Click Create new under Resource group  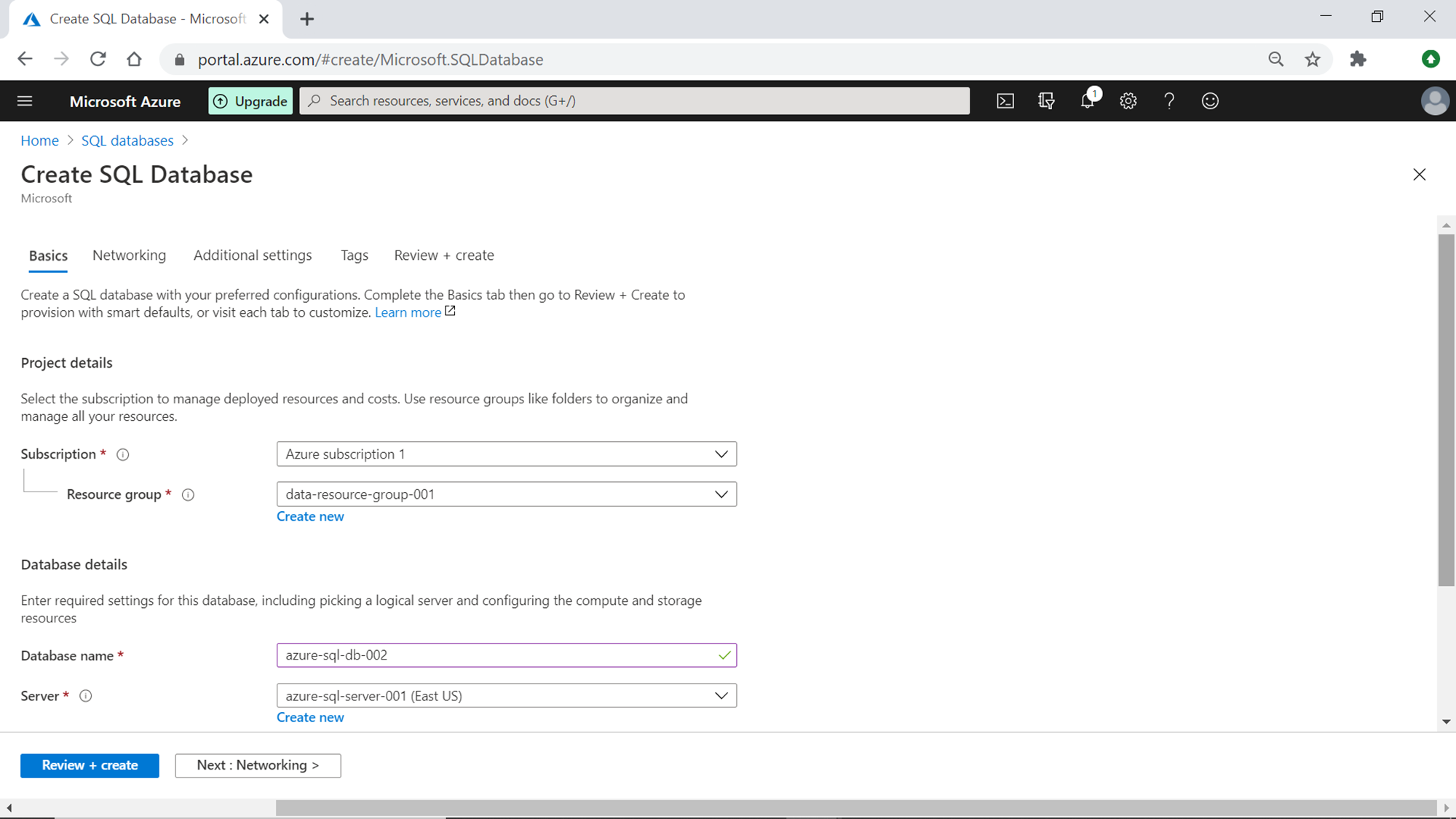click(310, 516)
